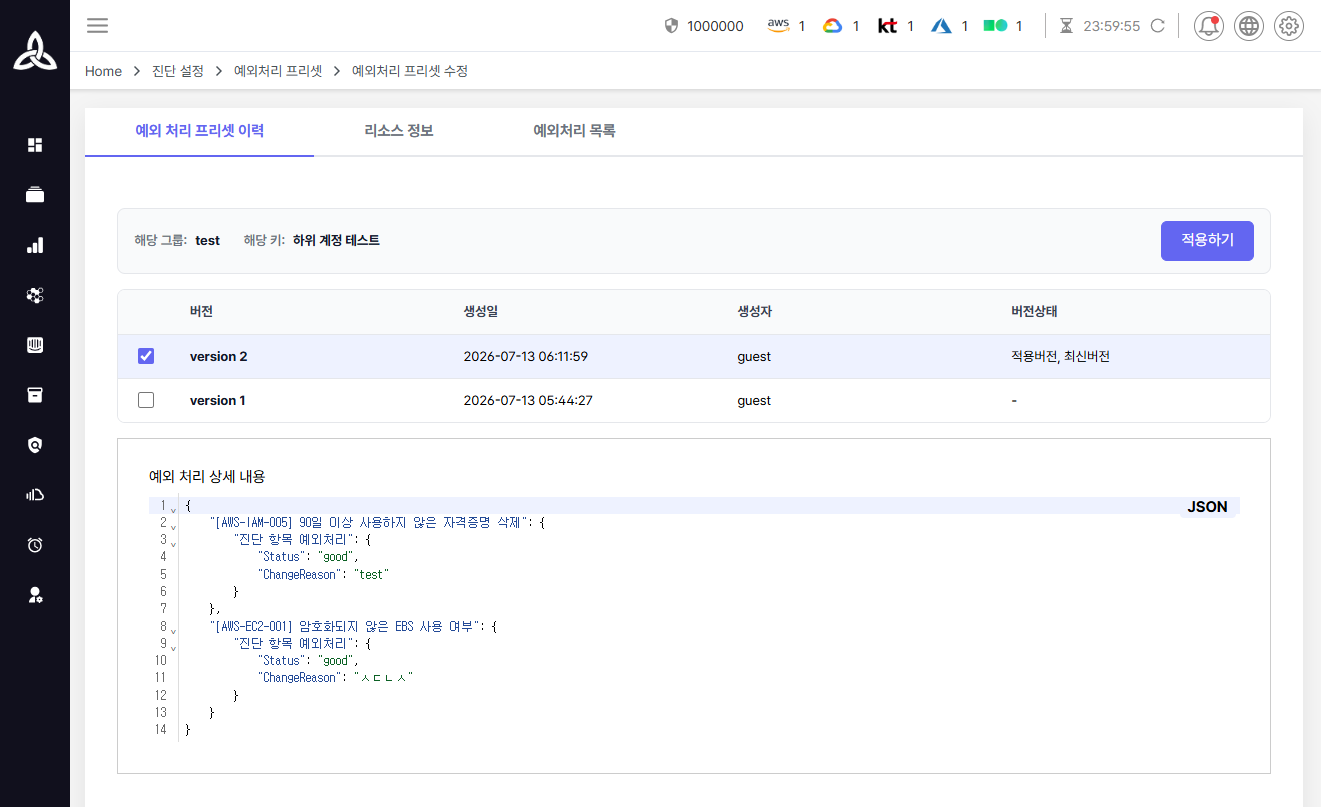1321x807 pixels.
Task: Open the network port icon in the sidebar
Action: click(35, 345)
